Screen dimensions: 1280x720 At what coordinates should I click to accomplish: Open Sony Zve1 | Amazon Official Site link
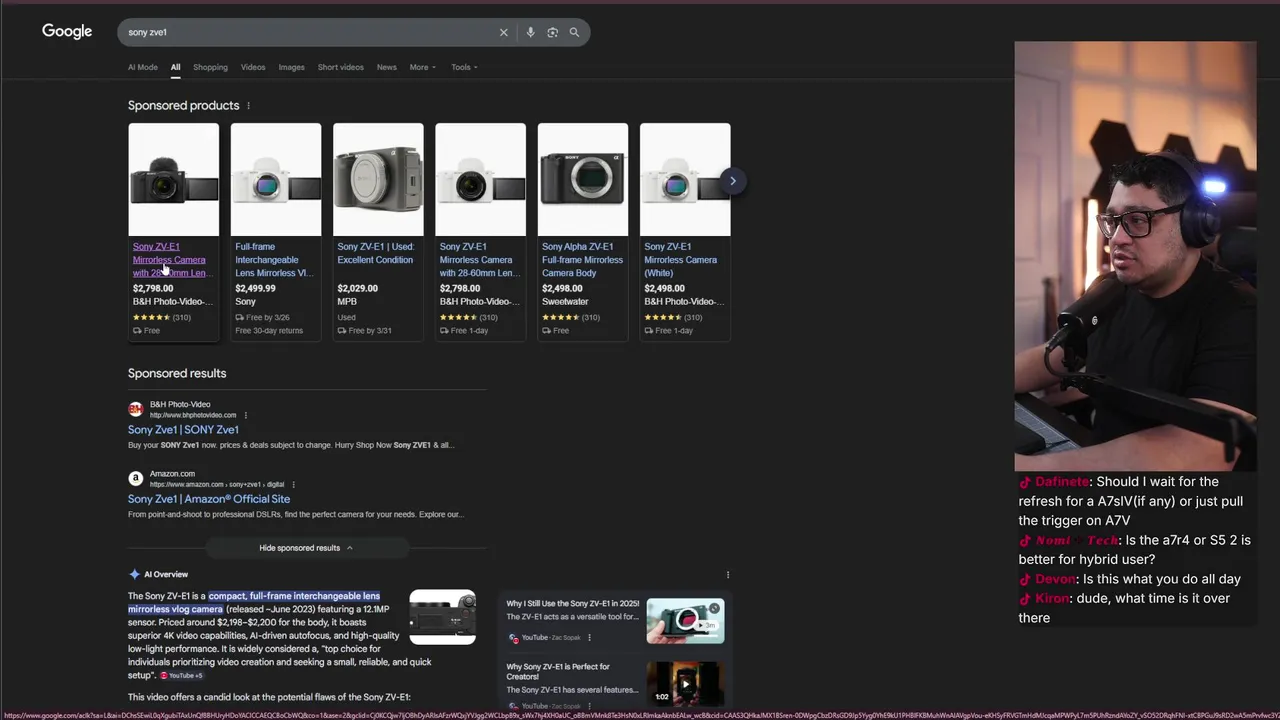point(209,499)
